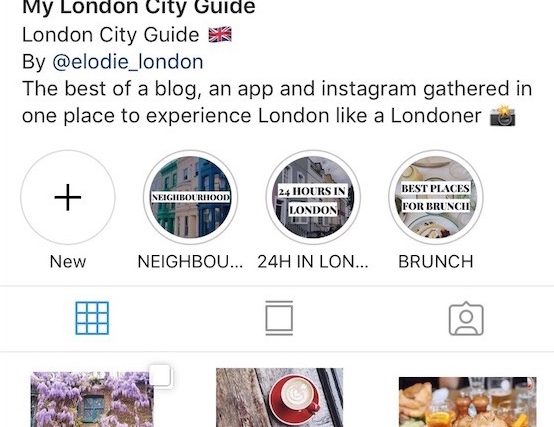Open the wisteria house photo post
The width and height of the screenshot is (554, 427).
tap(93, 399)
